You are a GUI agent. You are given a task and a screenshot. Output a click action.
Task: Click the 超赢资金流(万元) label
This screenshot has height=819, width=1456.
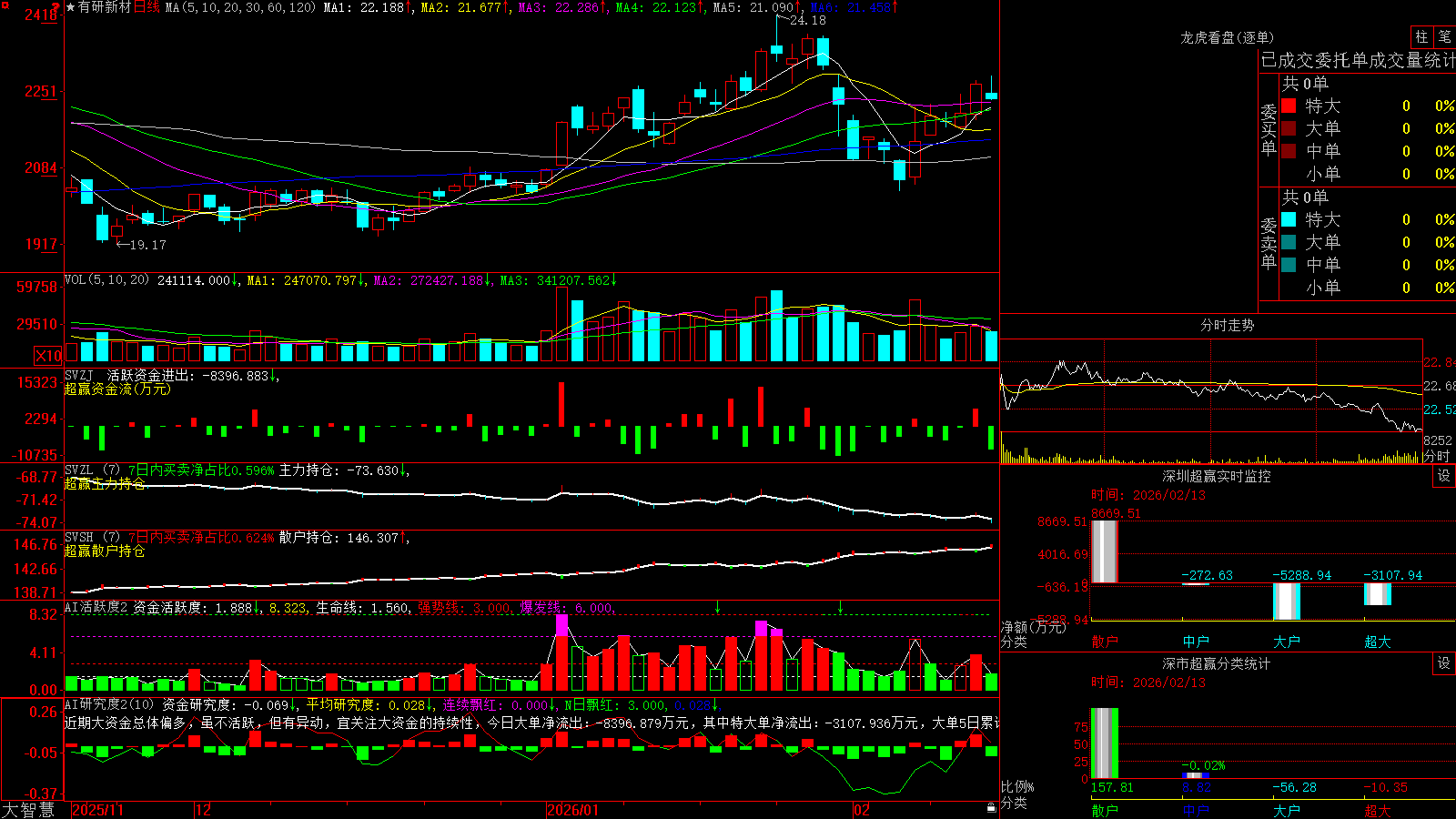tap(116, 389)
